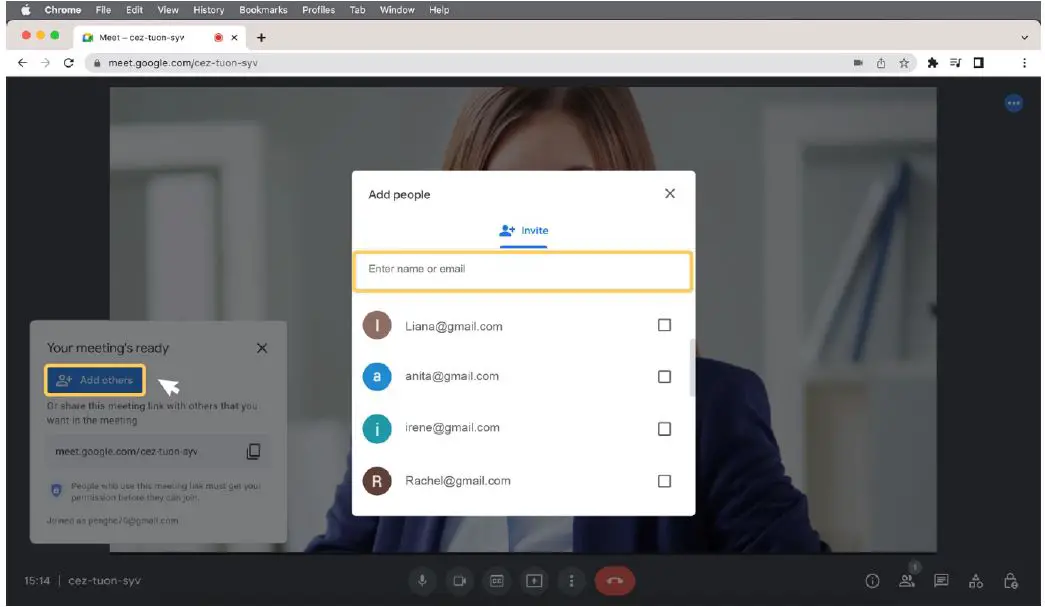Viewport: 1045px width, 607px height.
Task: Open more options three-dot menu in call bar
Action: point(571,581)
